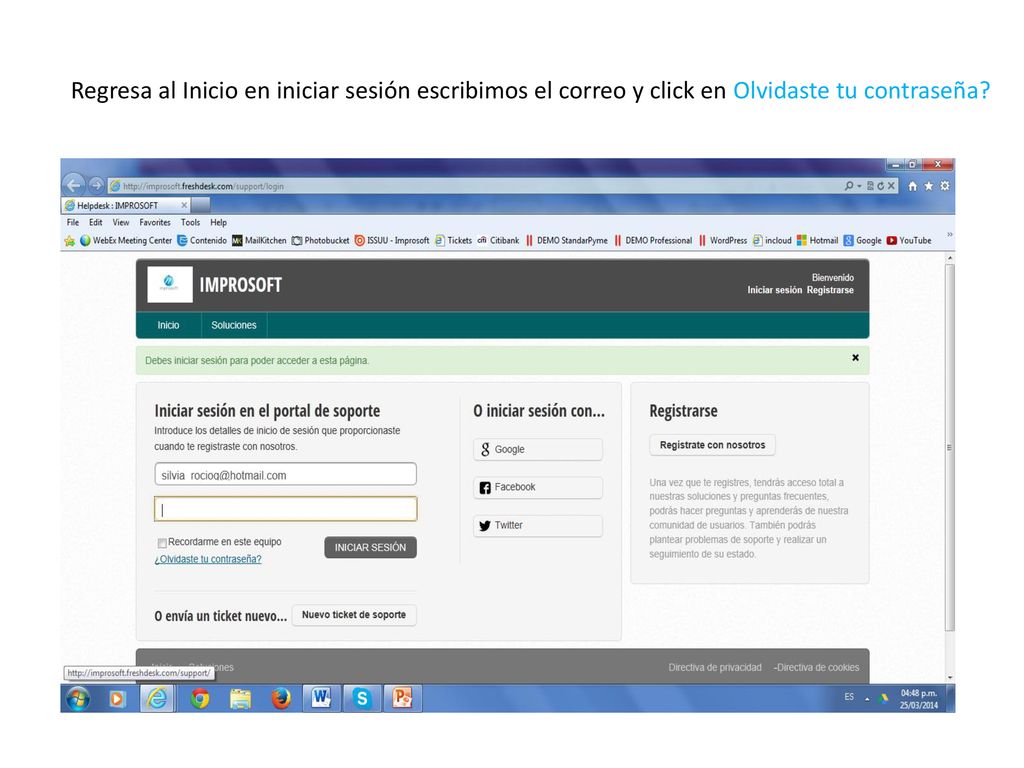Viewport: 1024px width, 768px height.
Task: Sign in with the Twitter button
Action: 537,526
